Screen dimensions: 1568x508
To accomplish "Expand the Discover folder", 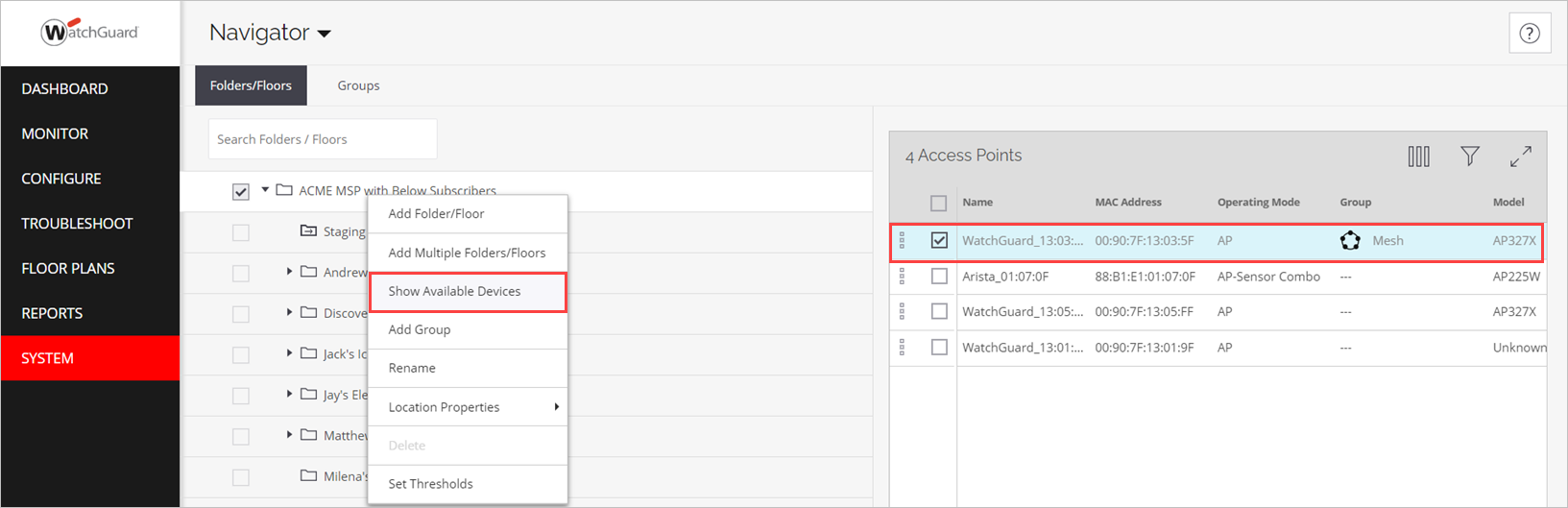I will 289,312.
